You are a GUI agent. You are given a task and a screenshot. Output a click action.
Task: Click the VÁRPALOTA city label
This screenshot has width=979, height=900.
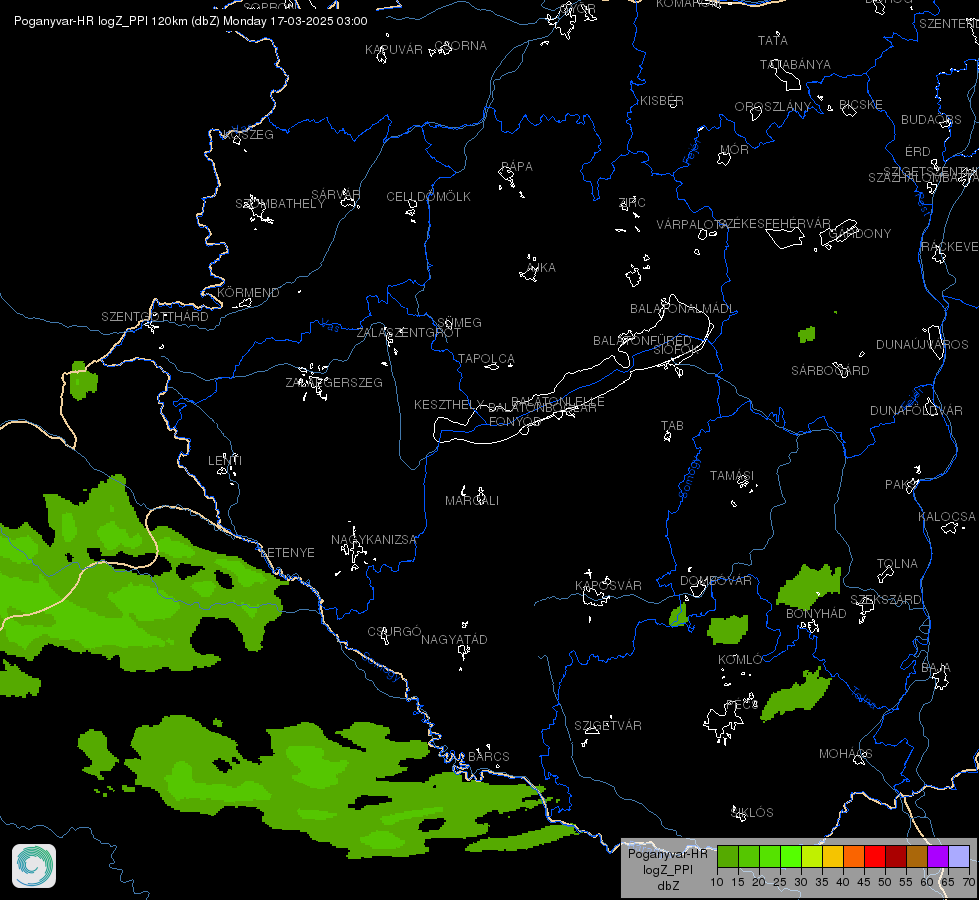pyautogui.click(x=691, y=224)
